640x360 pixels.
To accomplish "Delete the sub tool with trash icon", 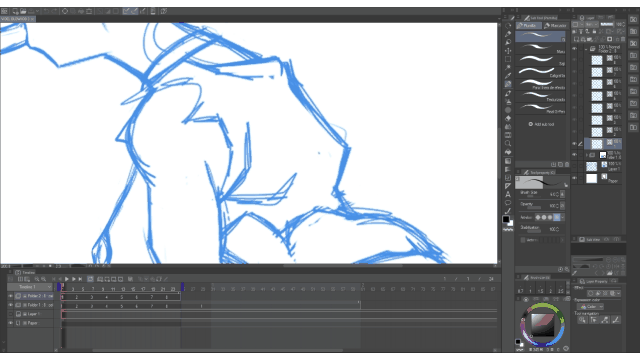I will (x=567, y=164).
